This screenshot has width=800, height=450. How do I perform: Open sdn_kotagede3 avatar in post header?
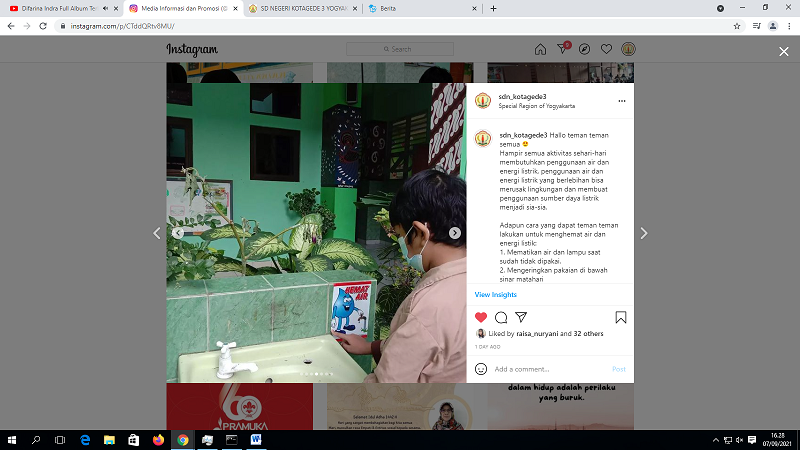[x=483, y=101]
